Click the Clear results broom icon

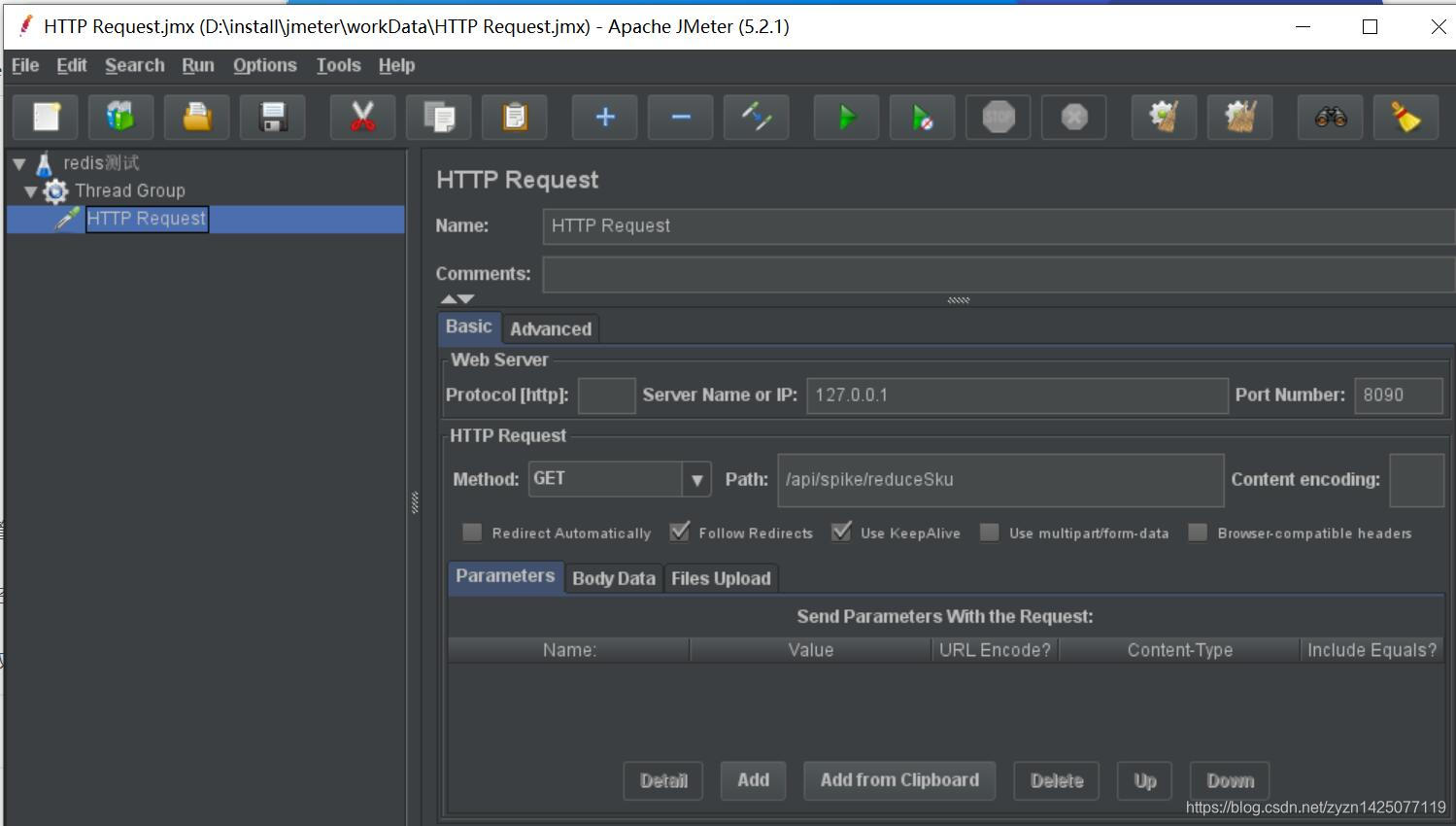click(1164, 118)
